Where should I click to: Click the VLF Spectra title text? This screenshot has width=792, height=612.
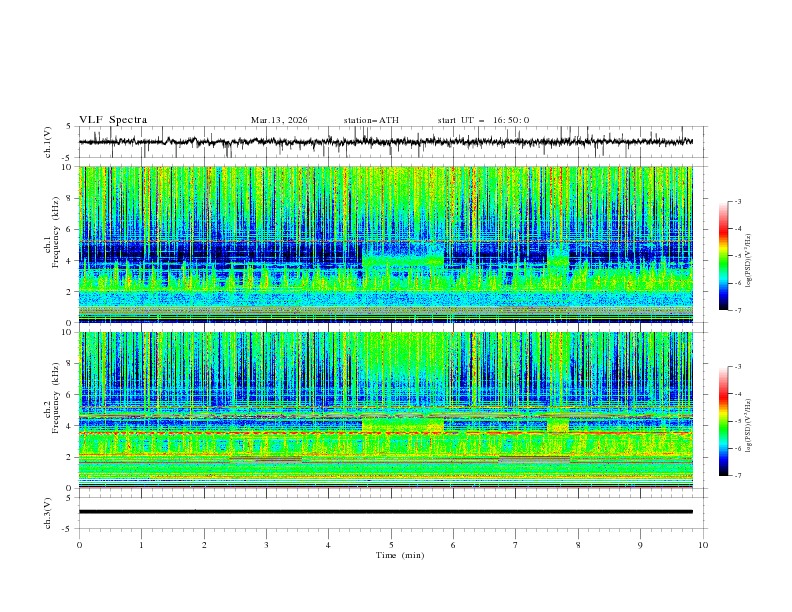tap(113, 120)
